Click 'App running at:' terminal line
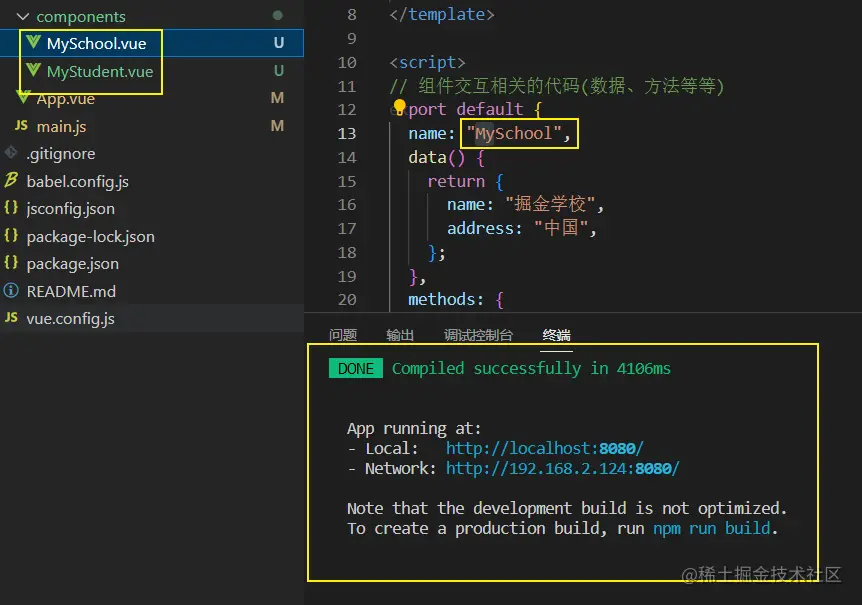The height and width of the screenshot is (605, 862). coord(414,429)
